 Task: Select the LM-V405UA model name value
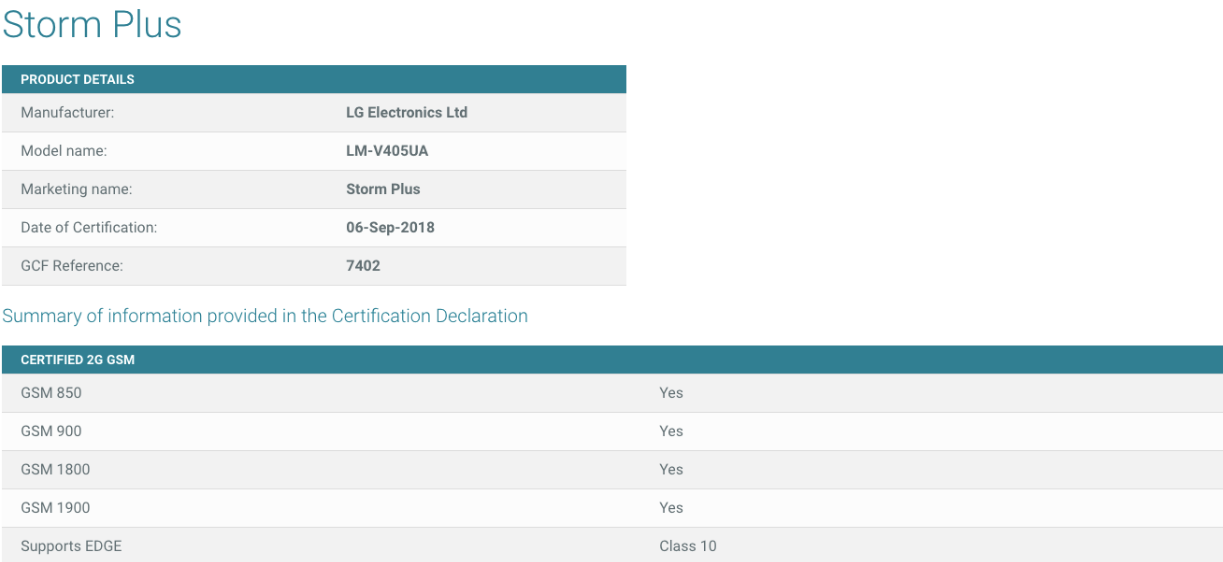click(387, 151)
